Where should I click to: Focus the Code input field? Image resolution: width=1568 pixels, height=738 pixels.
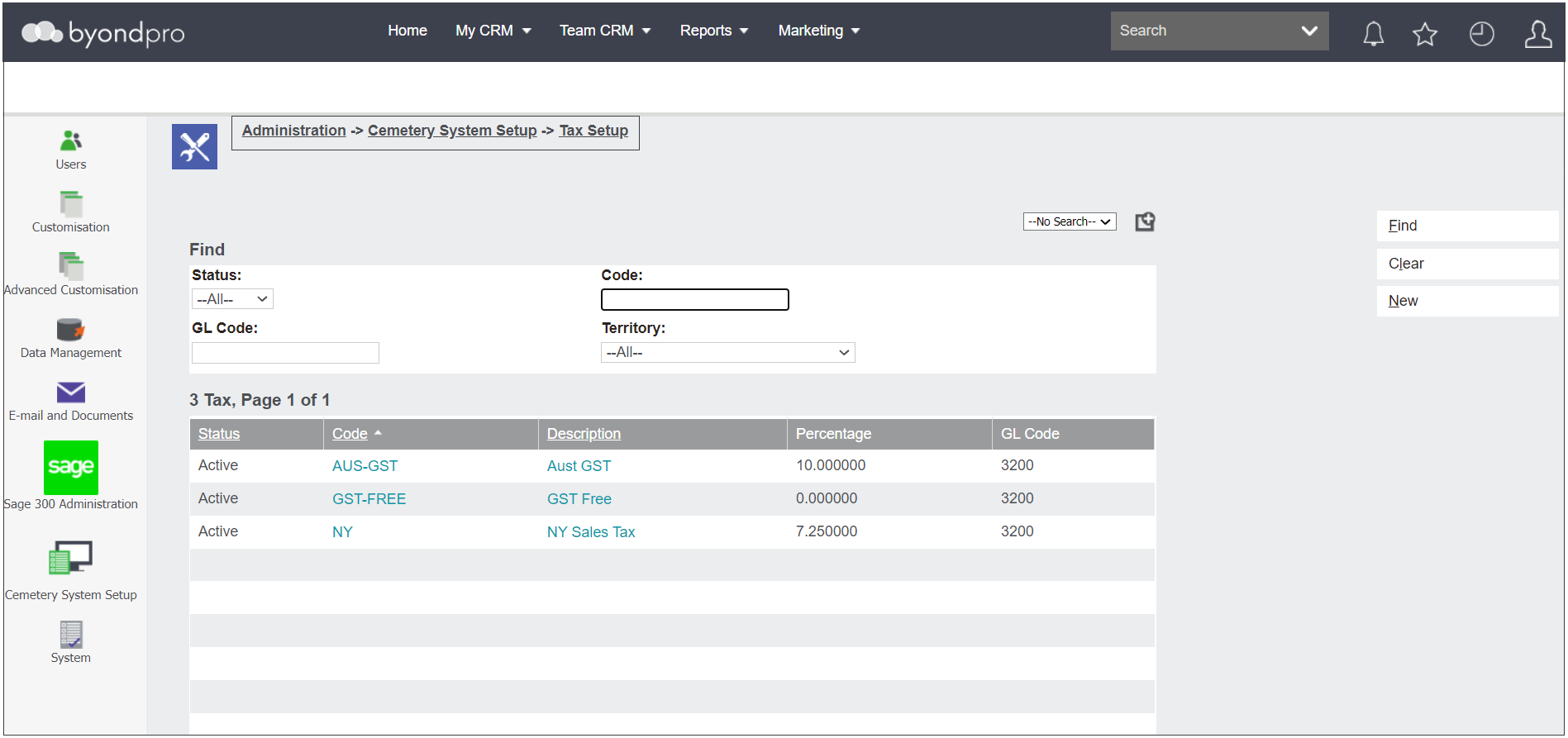[695, 299]
